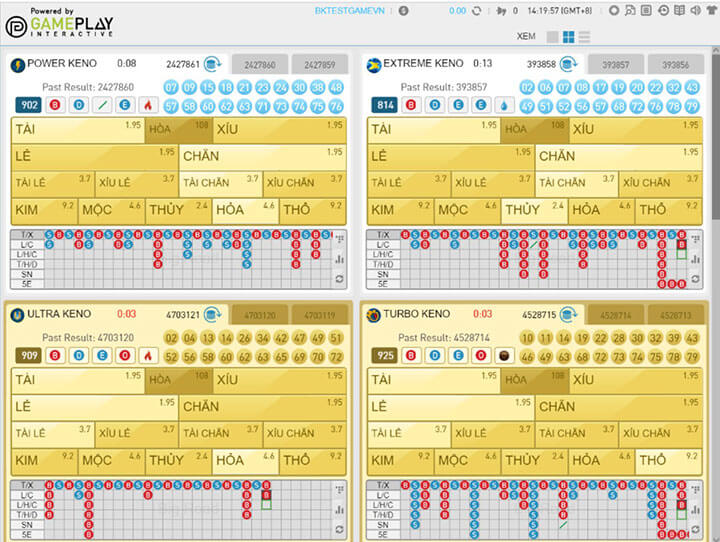Viewport: 720px width, 542px height.
Task: Bet on HỎA element in Ultra Keno
Action: click(x=245, y=462)
